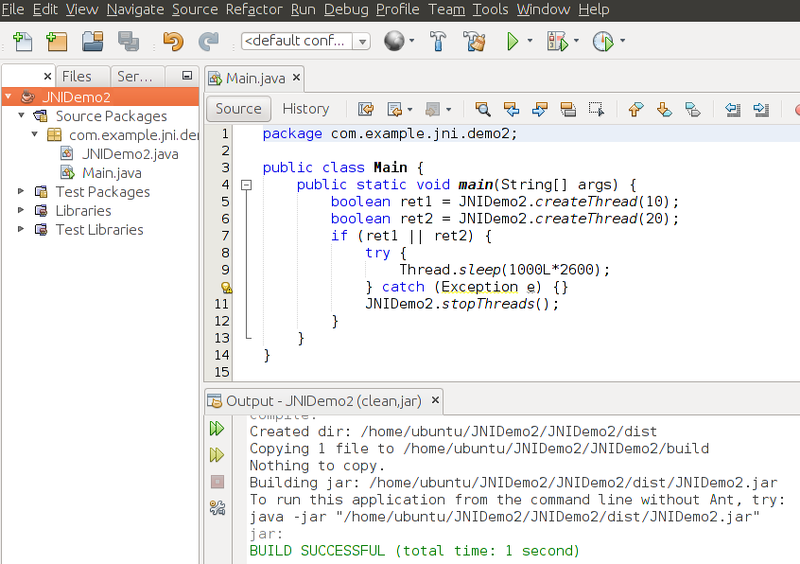
Task: Switch to the Services tab
Action: (x=135, y=77)
